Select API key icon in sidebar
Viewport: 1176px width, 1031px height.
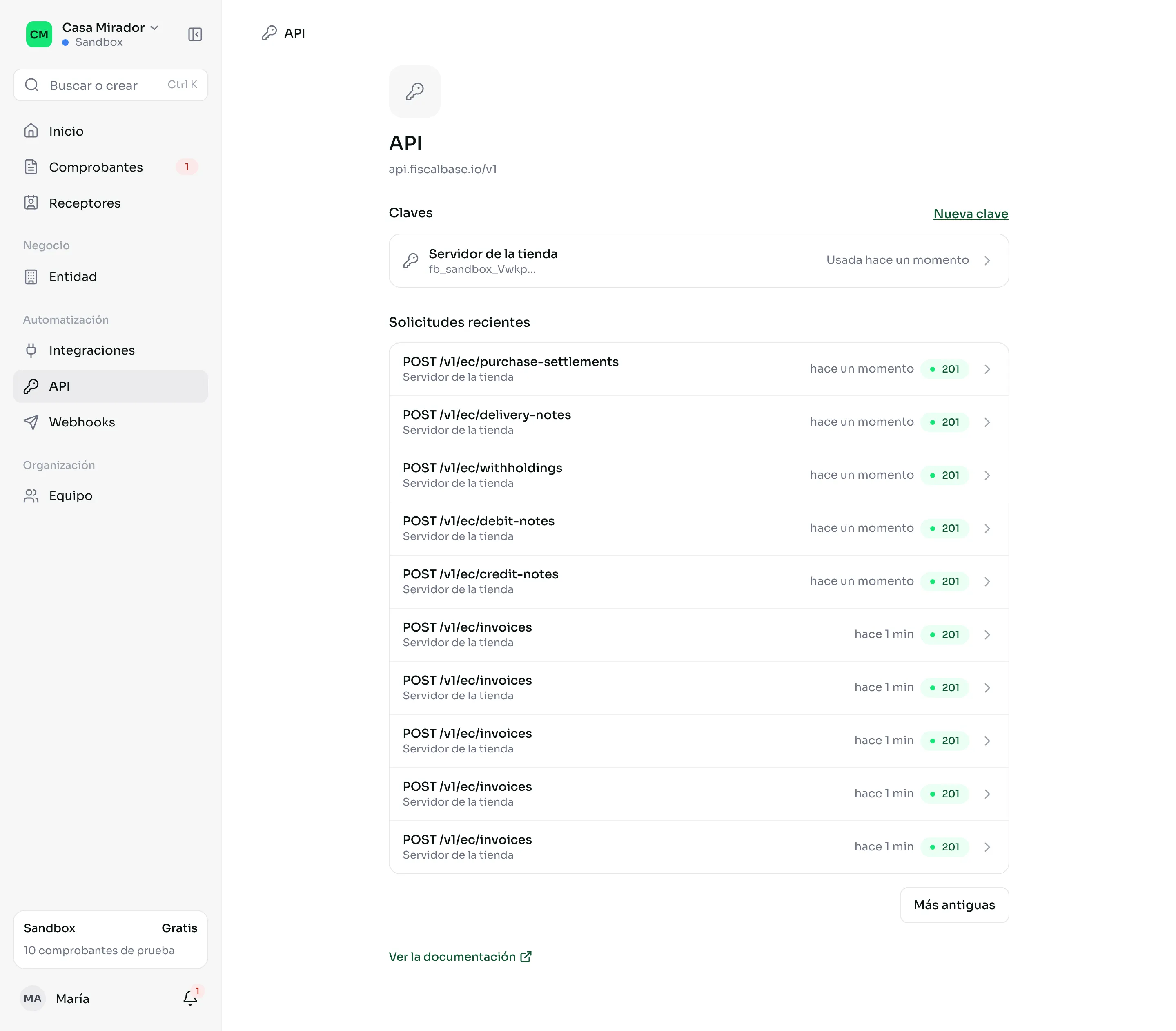pos(31,386)
